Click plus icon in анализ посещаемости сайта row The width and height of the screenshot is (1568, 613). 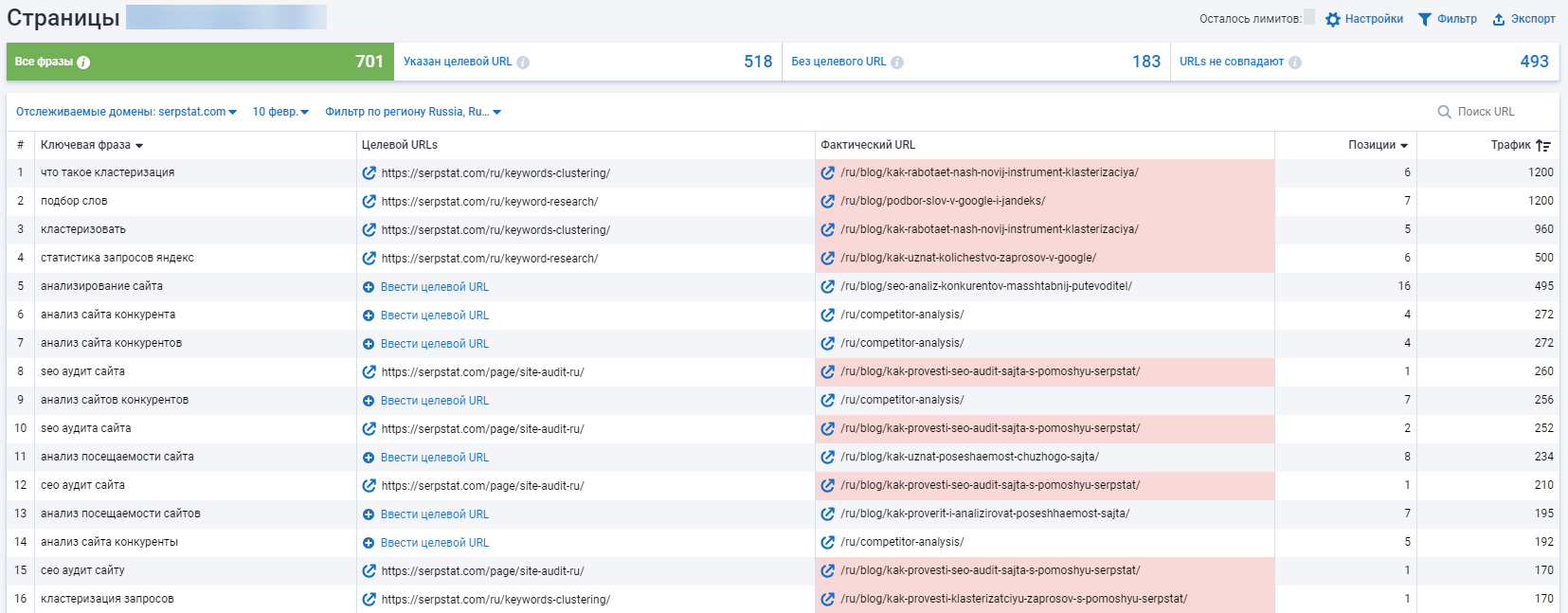[369, 458]
